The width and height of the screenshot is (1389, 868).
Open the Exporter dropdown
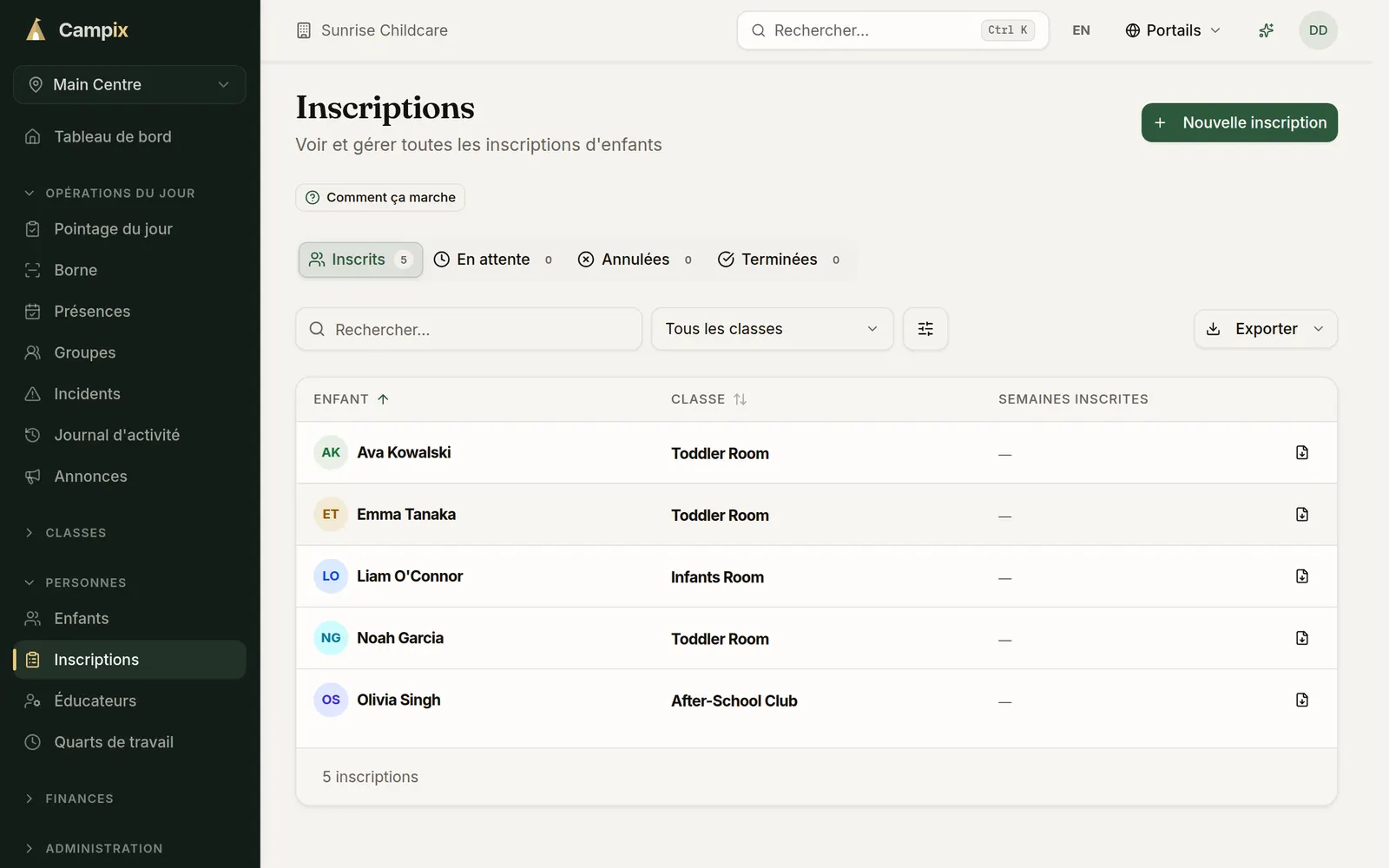coord(1266,329)
